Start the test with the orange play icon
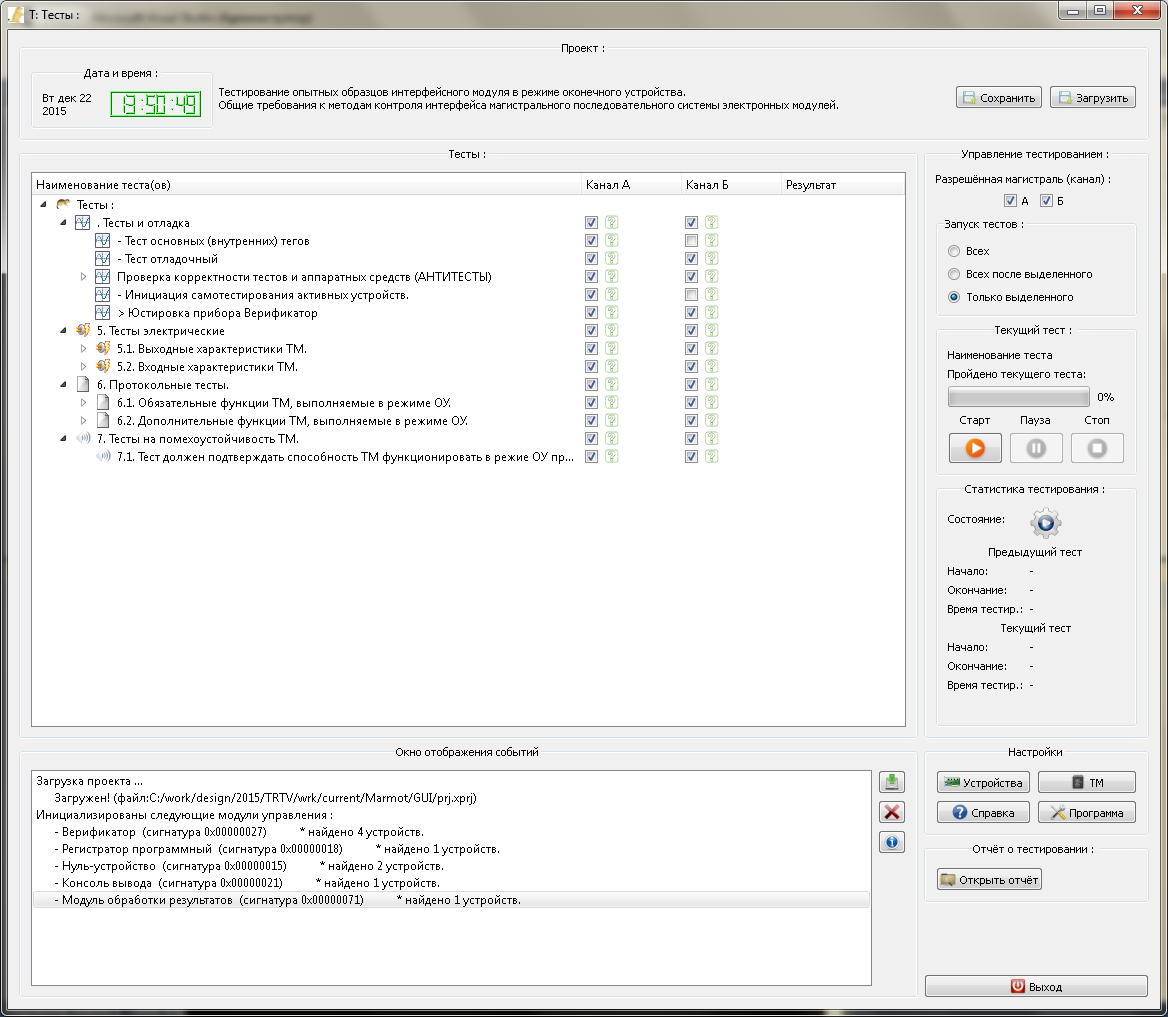This screenshot has width=1168, height=1017. 975,448
